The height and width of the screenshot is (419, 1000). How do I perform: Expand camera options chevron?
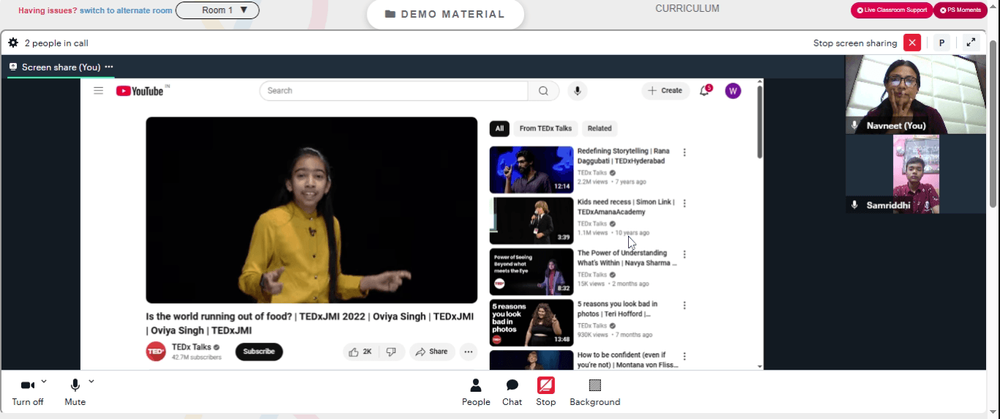tap(43, 381)
